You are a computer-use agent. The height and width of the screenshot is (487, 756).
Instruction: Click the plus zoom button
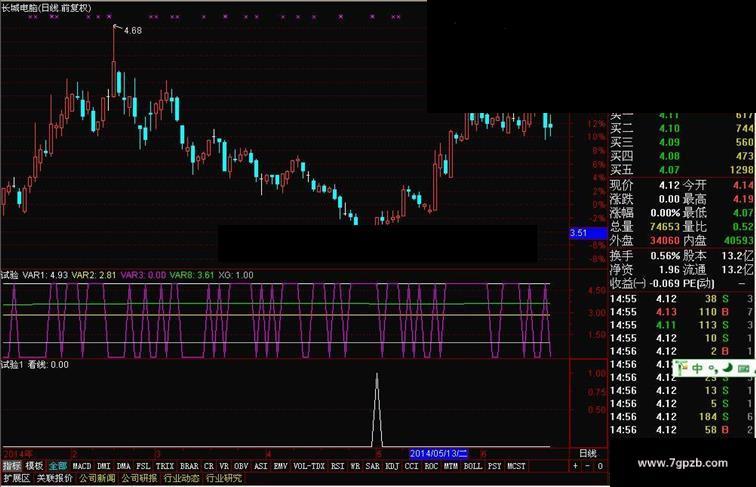[x=575, y=466]
